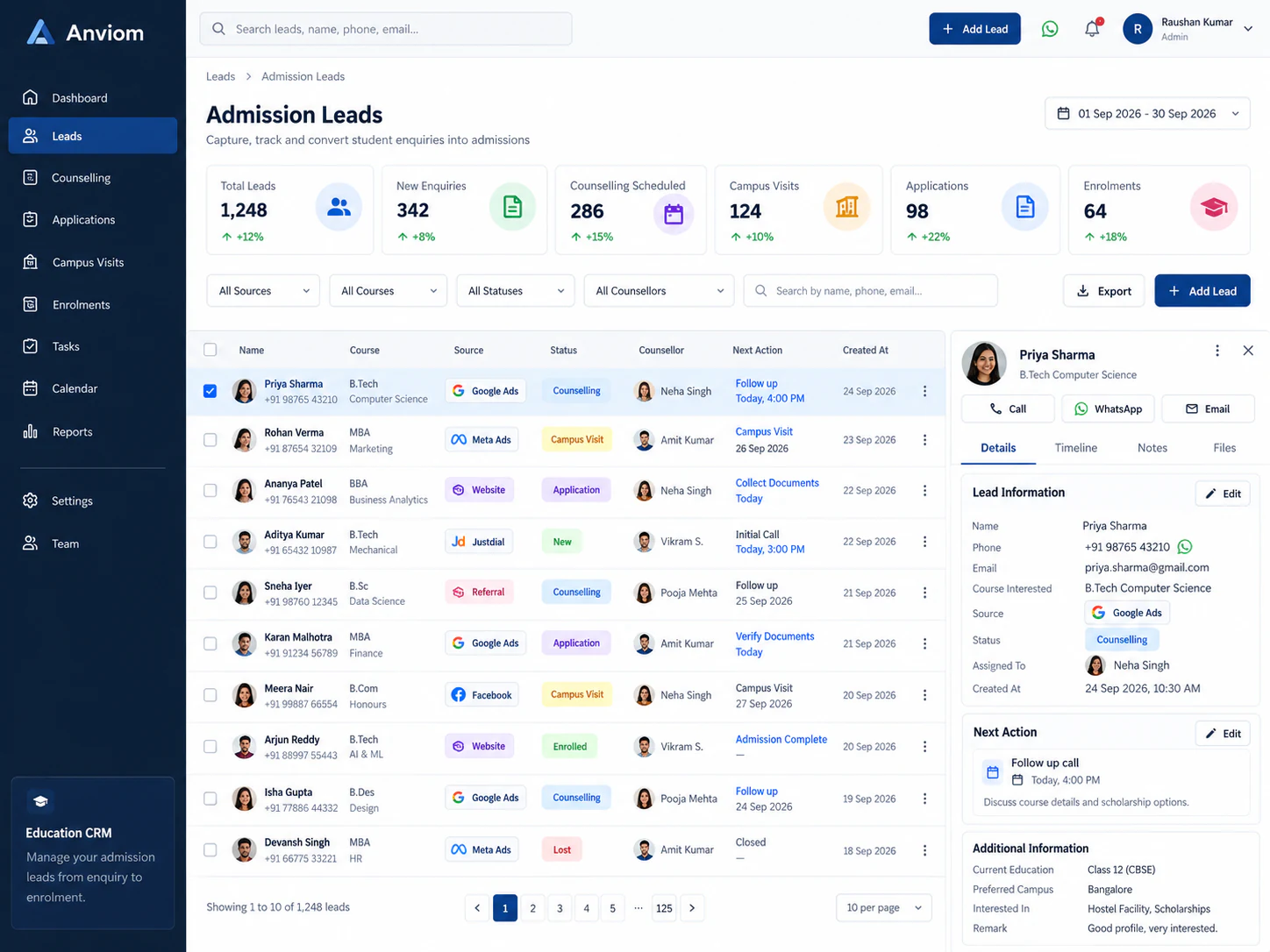Open more options in Priya Sharma panel
This screenshot has height=952, width=1270.
click(1216, 351)
